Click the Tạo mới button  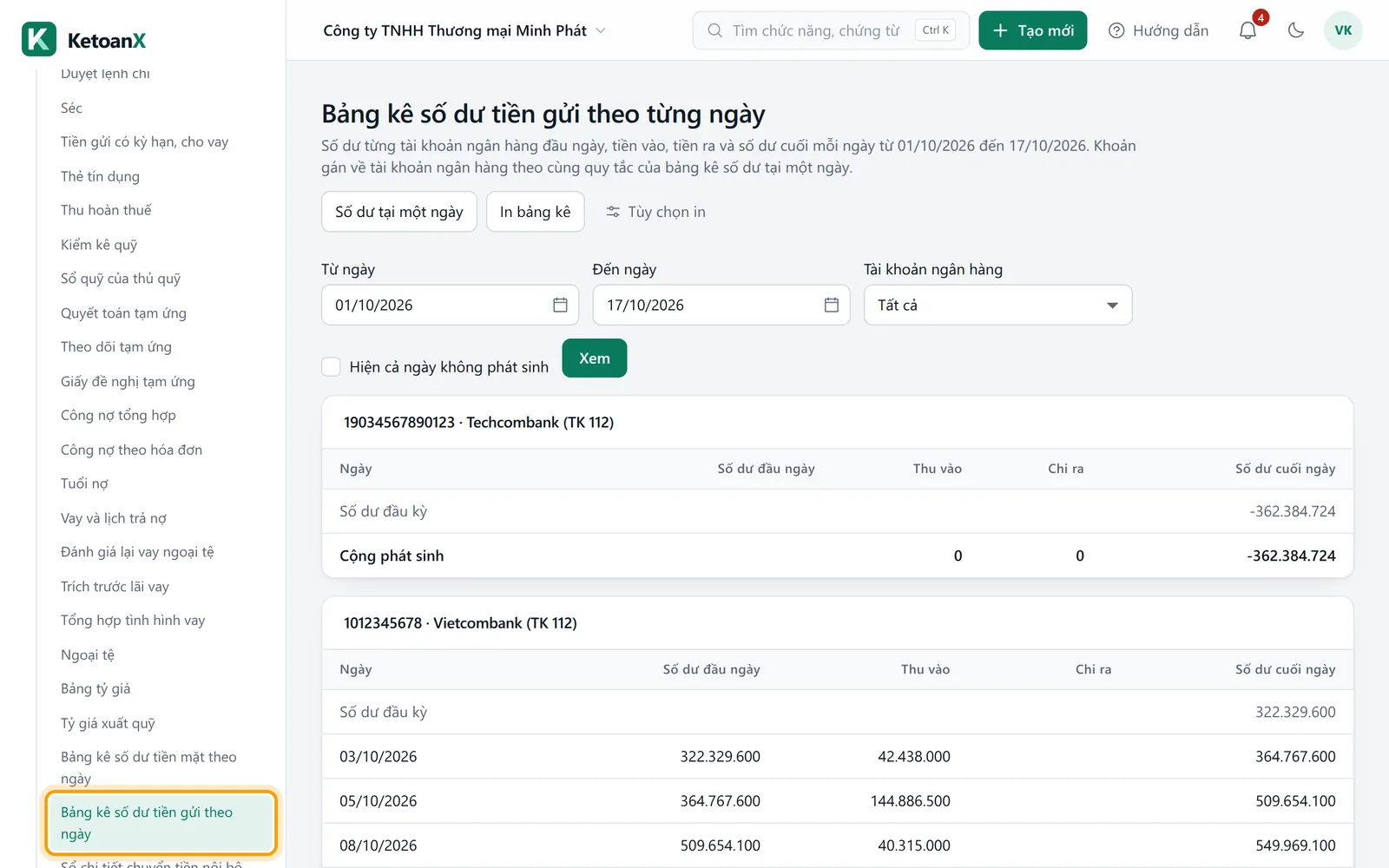[x=1033, y=30]
